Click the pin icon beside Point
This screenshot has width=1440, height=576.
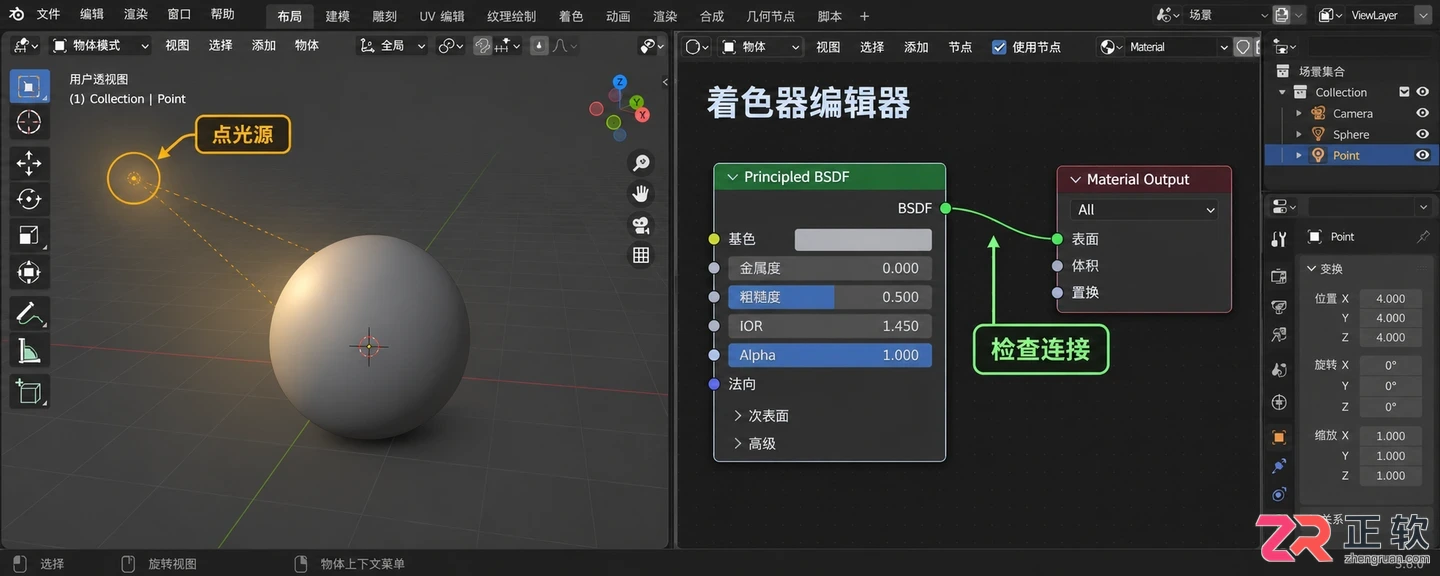point(1423,237)
